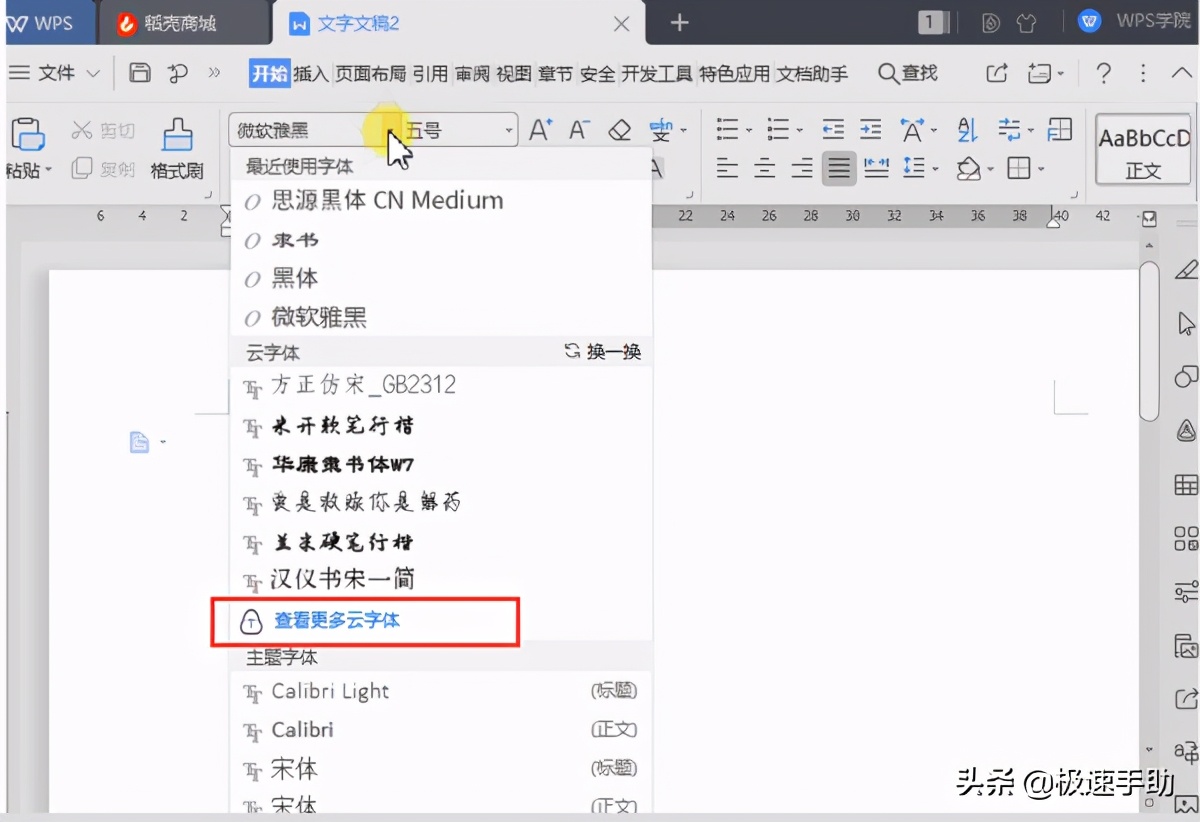1200x822 pixels.
Task: Click the shading paint bucket icon
Action: (968, 168)
